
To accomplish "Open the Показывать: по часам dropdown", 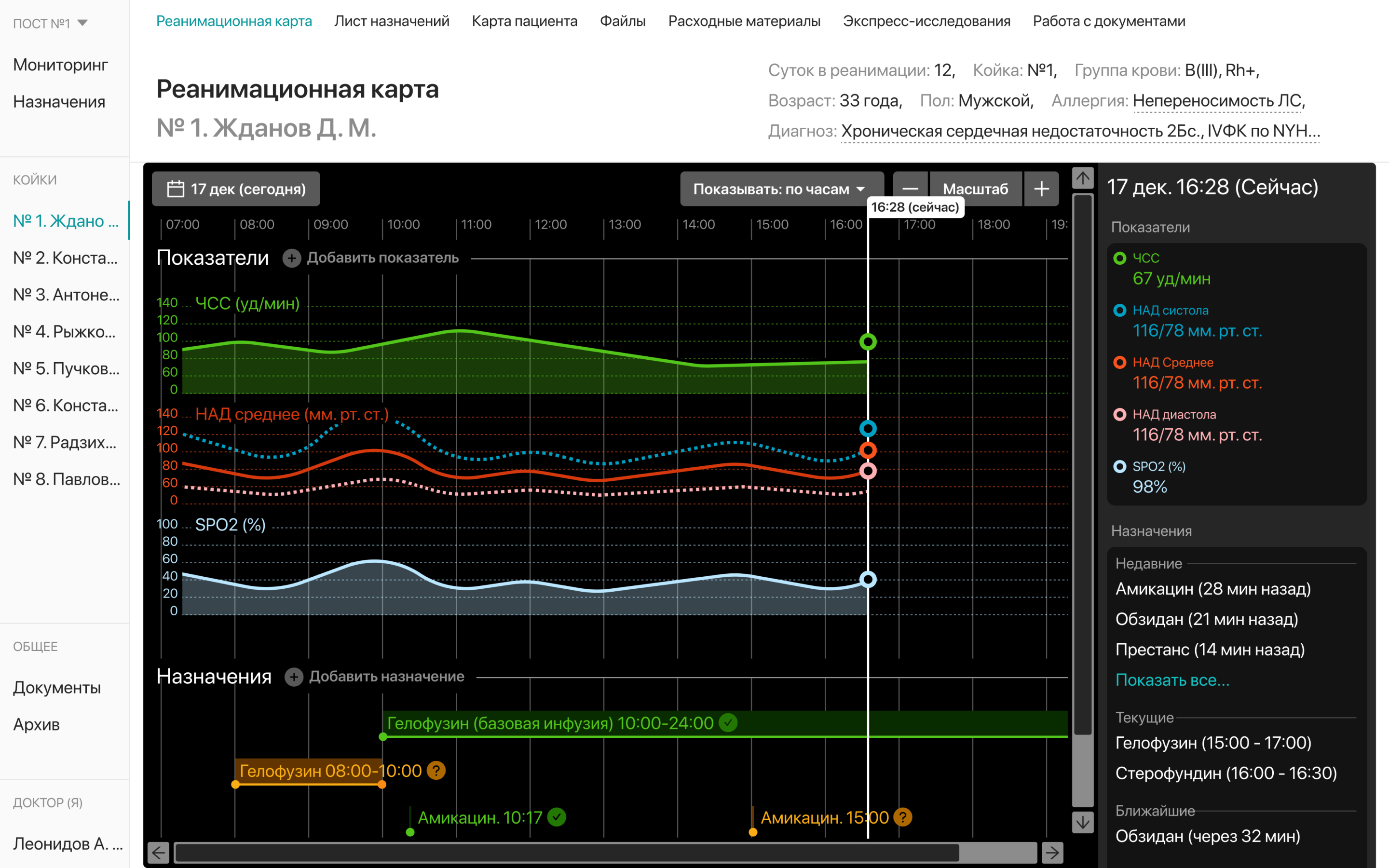I will 781,189.
